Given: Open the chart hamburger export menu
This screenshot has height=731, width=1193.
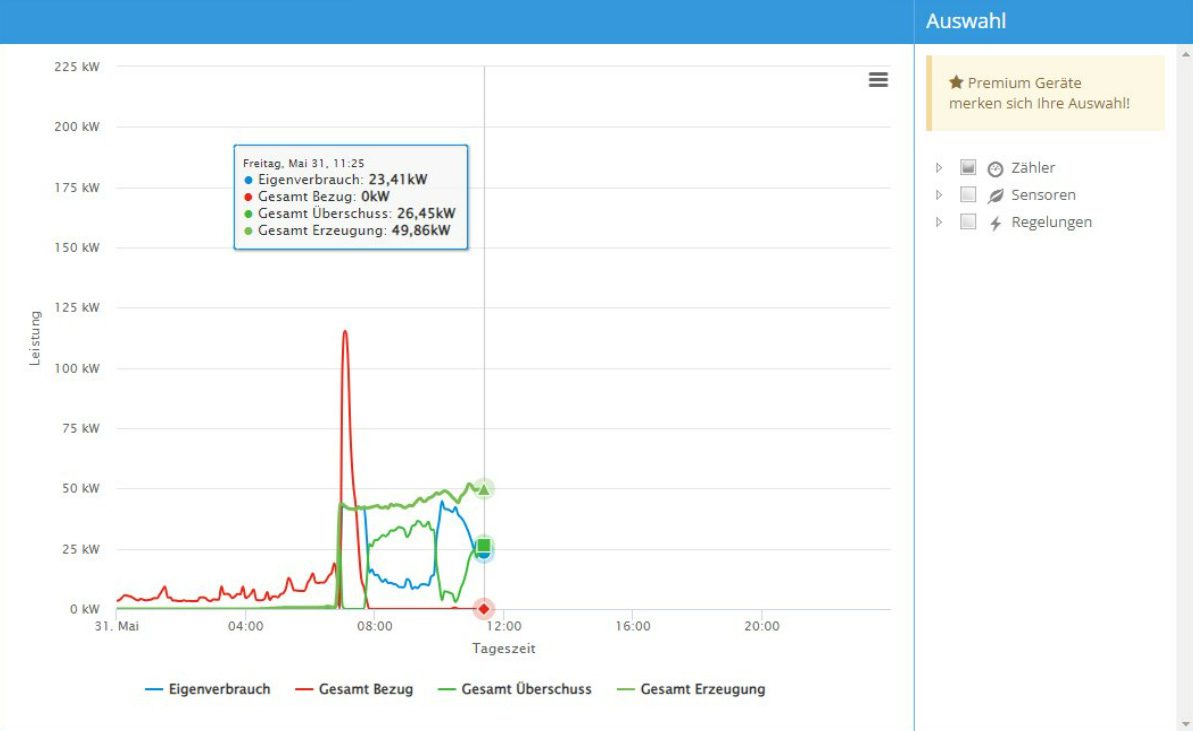Looking at the screenshot, I should click(x=878, y=80).
